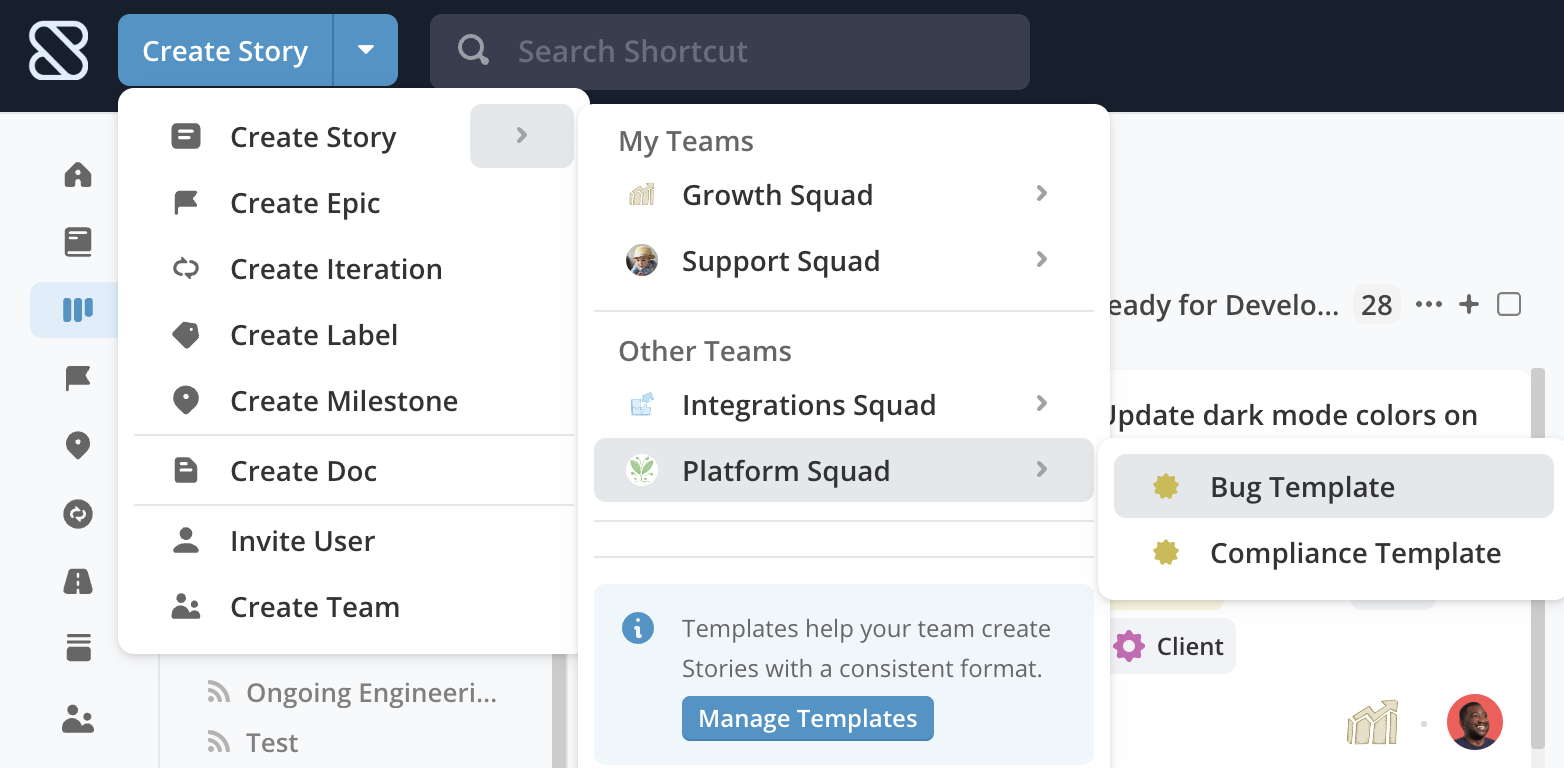
Task: Click the Platform Squad plant icon
Action: pyautogui.click(x=642, y=471)
